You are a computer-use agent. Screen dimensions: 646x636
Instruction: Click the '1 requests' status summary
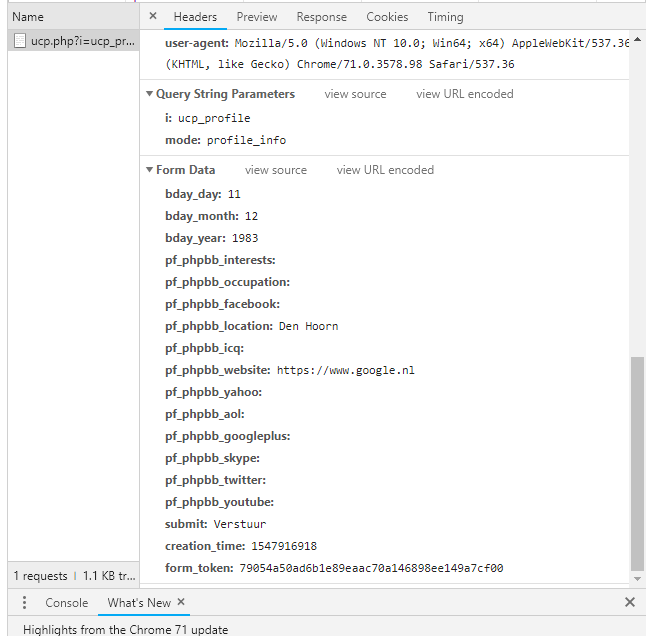(40, 575)
